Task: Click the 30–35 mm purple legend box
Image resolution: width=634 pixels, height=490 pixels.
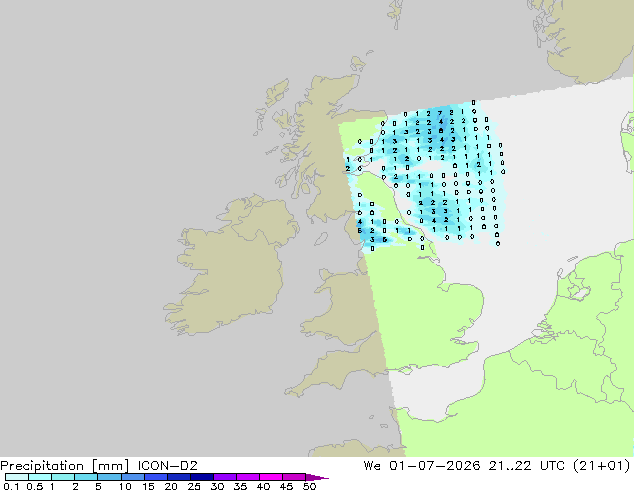Action: pyautogui.click(x=224, y=477)
